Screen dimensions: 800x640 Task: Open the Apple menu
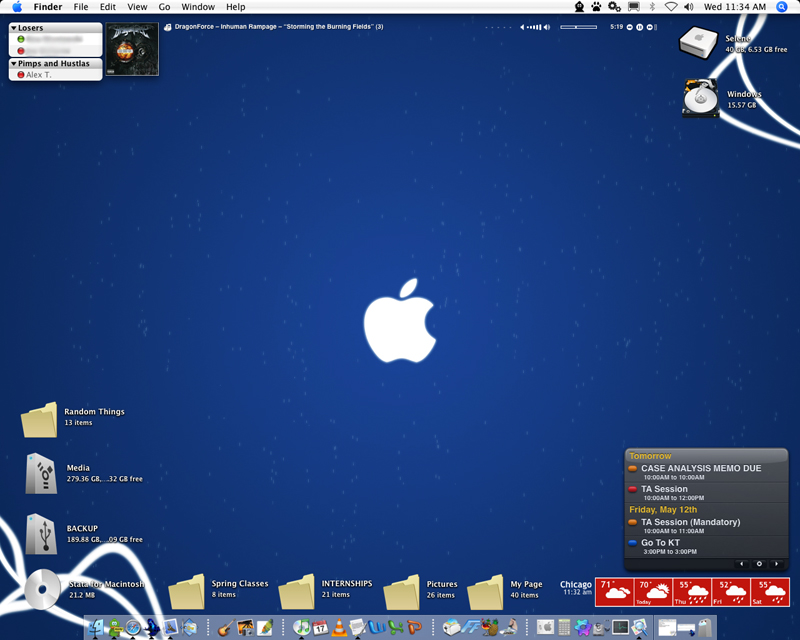(17, 7)
